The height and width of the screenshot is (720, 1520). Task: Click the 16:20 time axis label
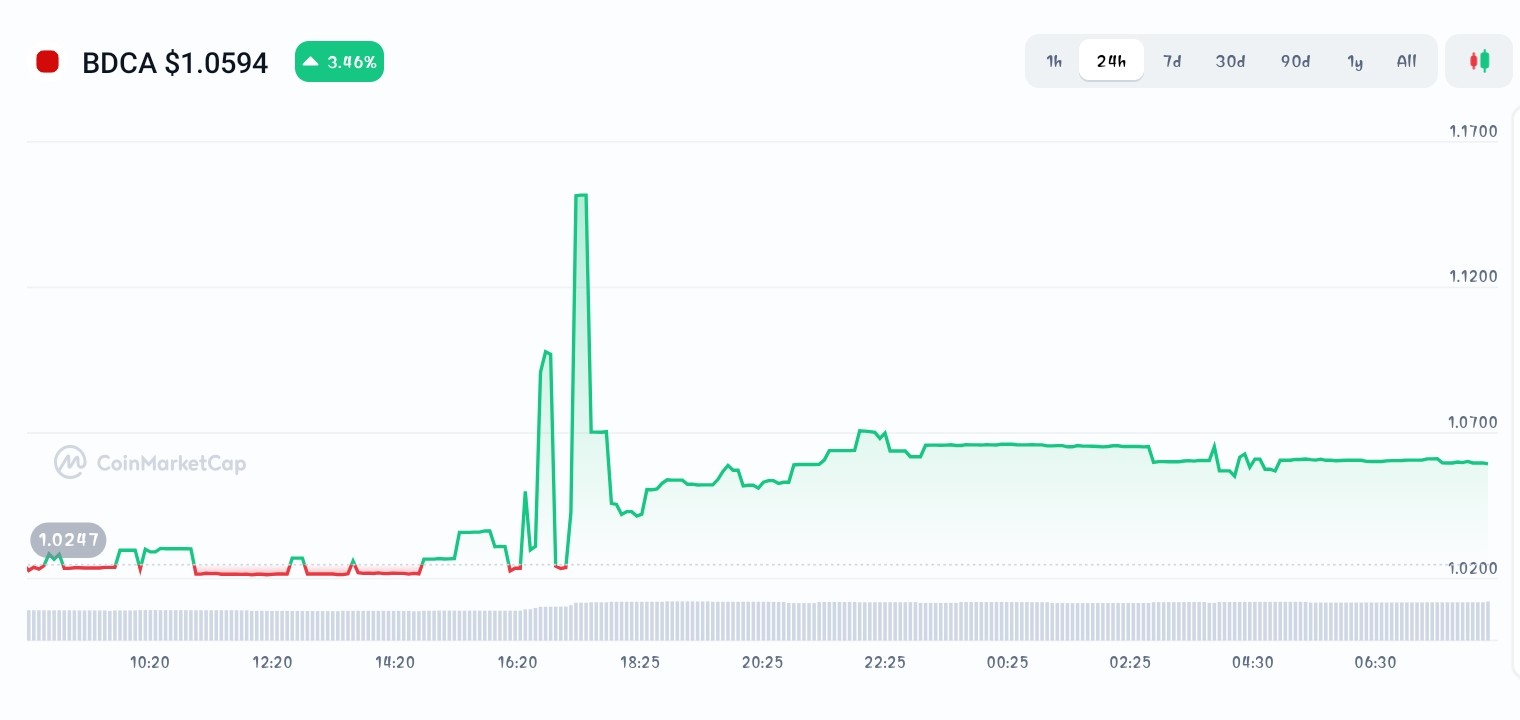(x=517, y=662)
